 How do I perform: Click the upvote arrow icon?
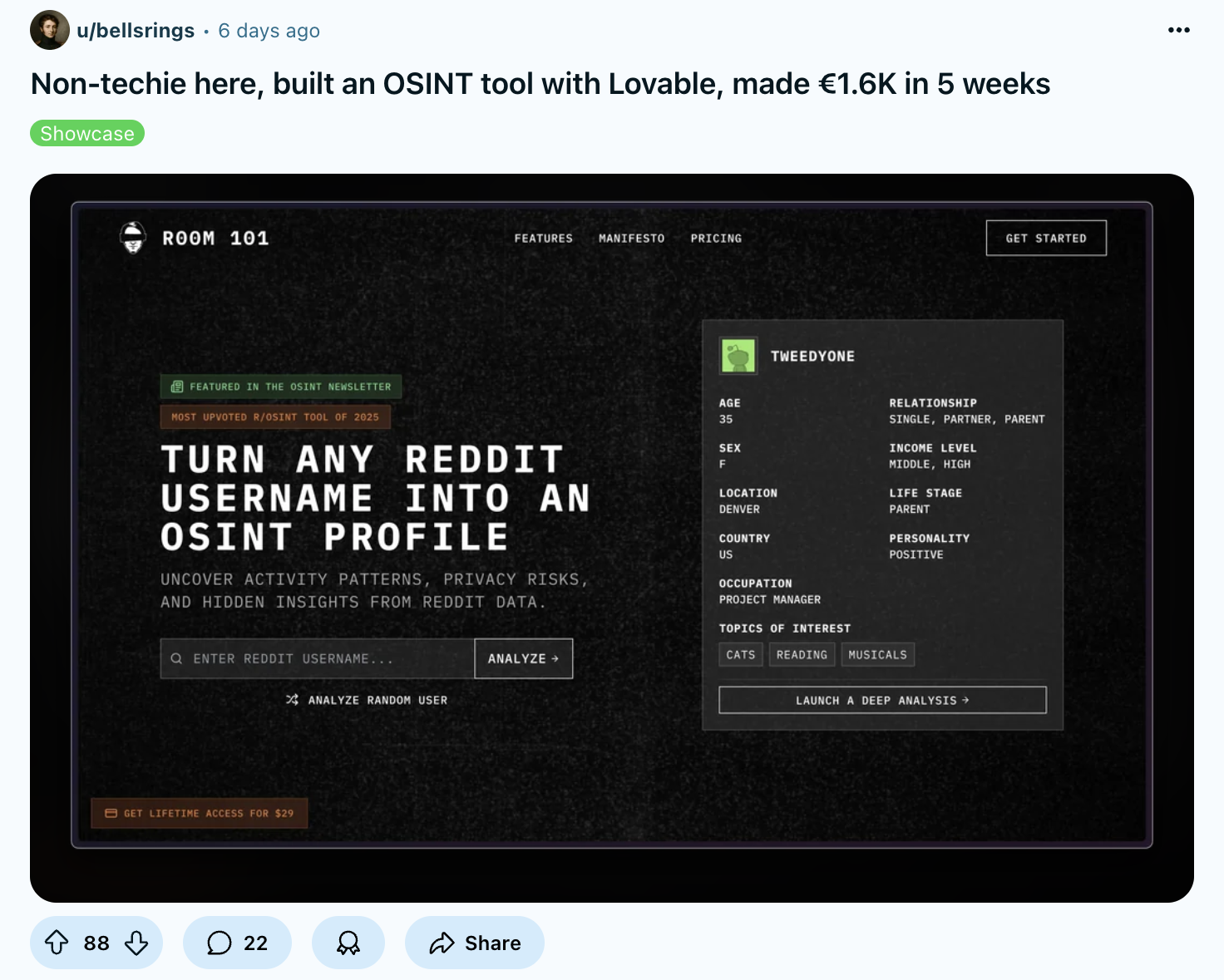57,943
